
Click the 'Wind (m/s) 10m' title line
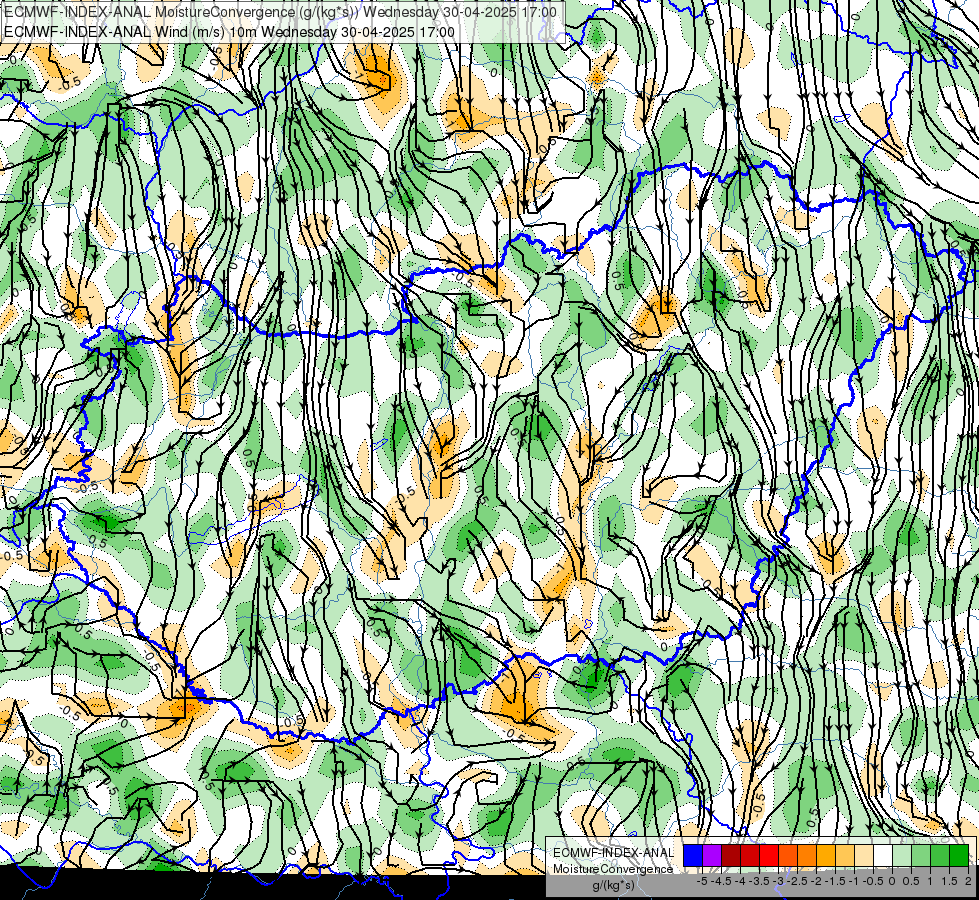pos(229,32)
